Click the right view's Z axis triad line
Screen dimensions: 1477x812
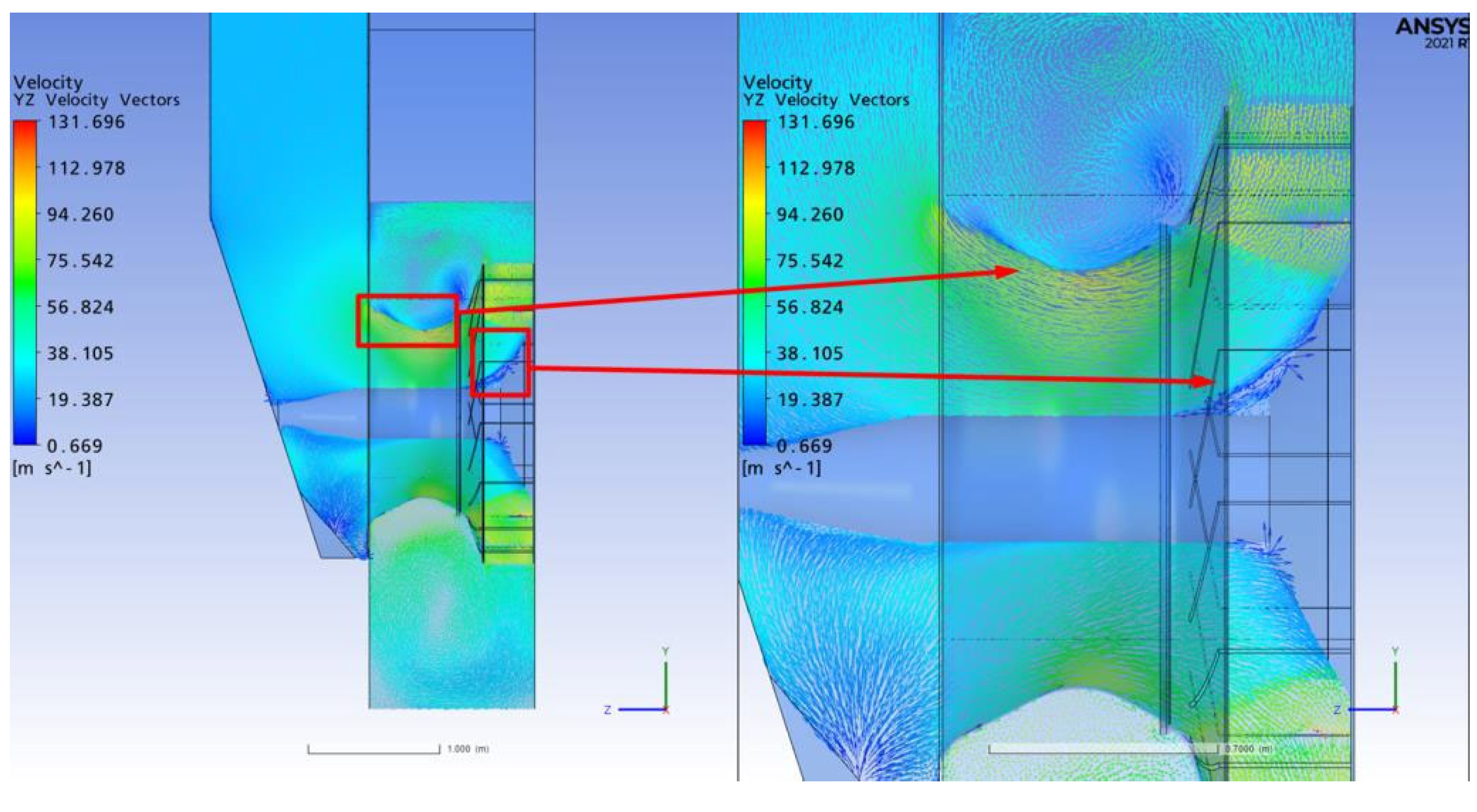click(1370, 710)
